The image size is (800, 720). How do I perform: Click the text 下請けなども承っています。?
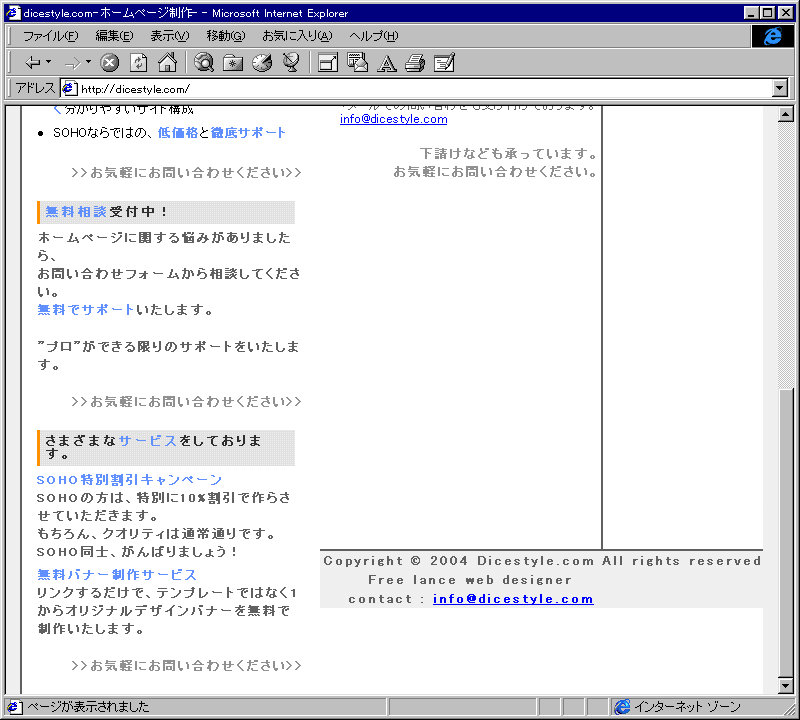(x=508, y=153)
